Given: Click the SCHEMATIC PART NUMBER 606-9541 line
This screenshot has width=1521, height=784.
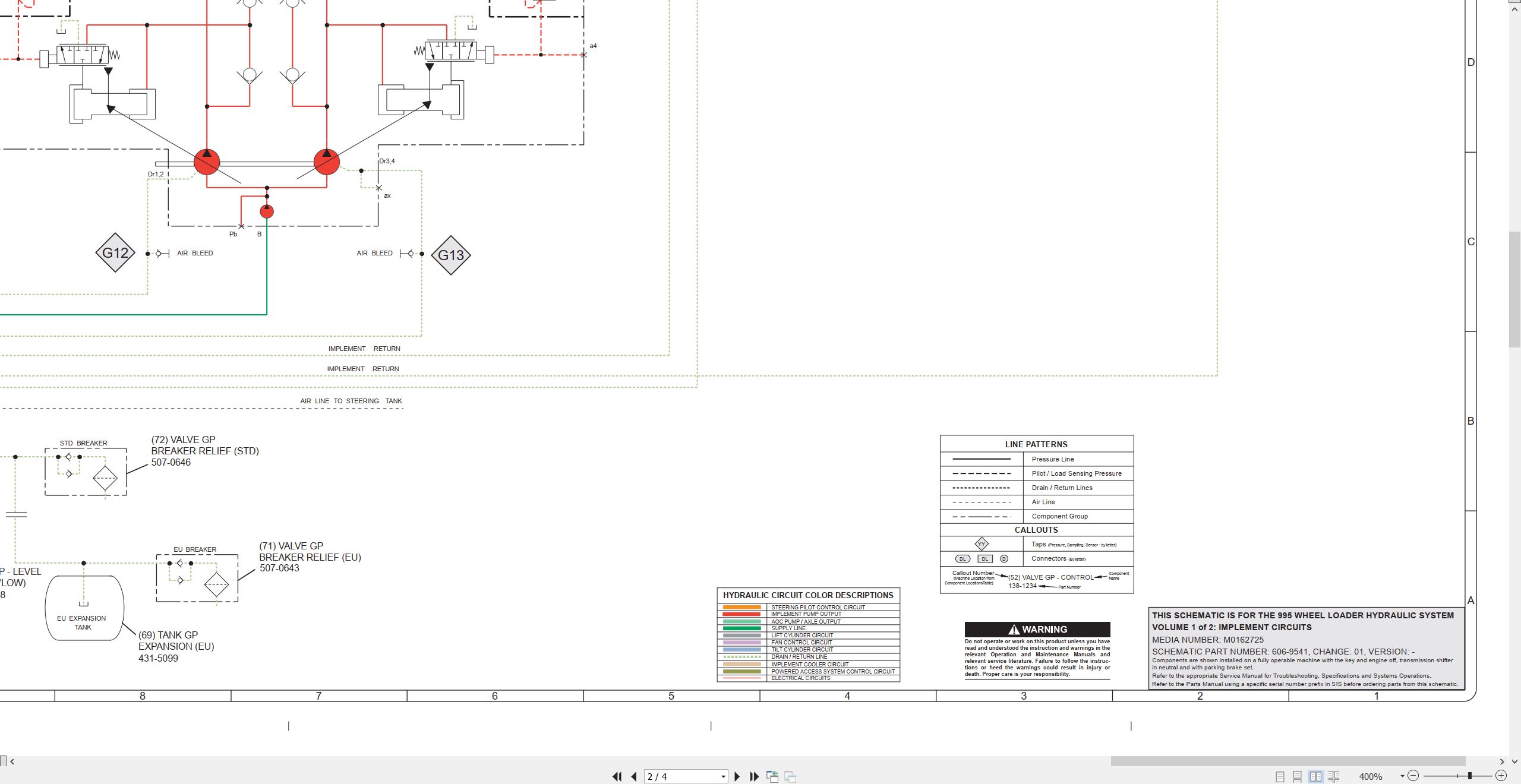Looking at the screenshot, I should [1283, 652].
